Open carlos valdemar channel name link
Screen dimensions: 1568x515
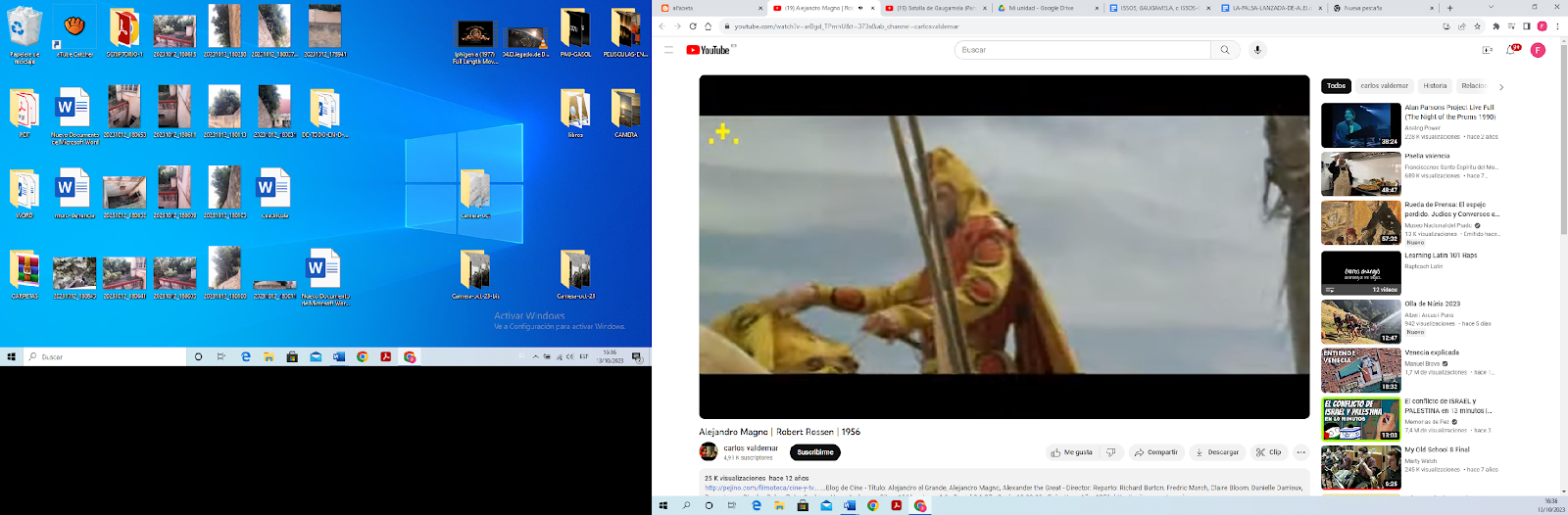point(751,448)
